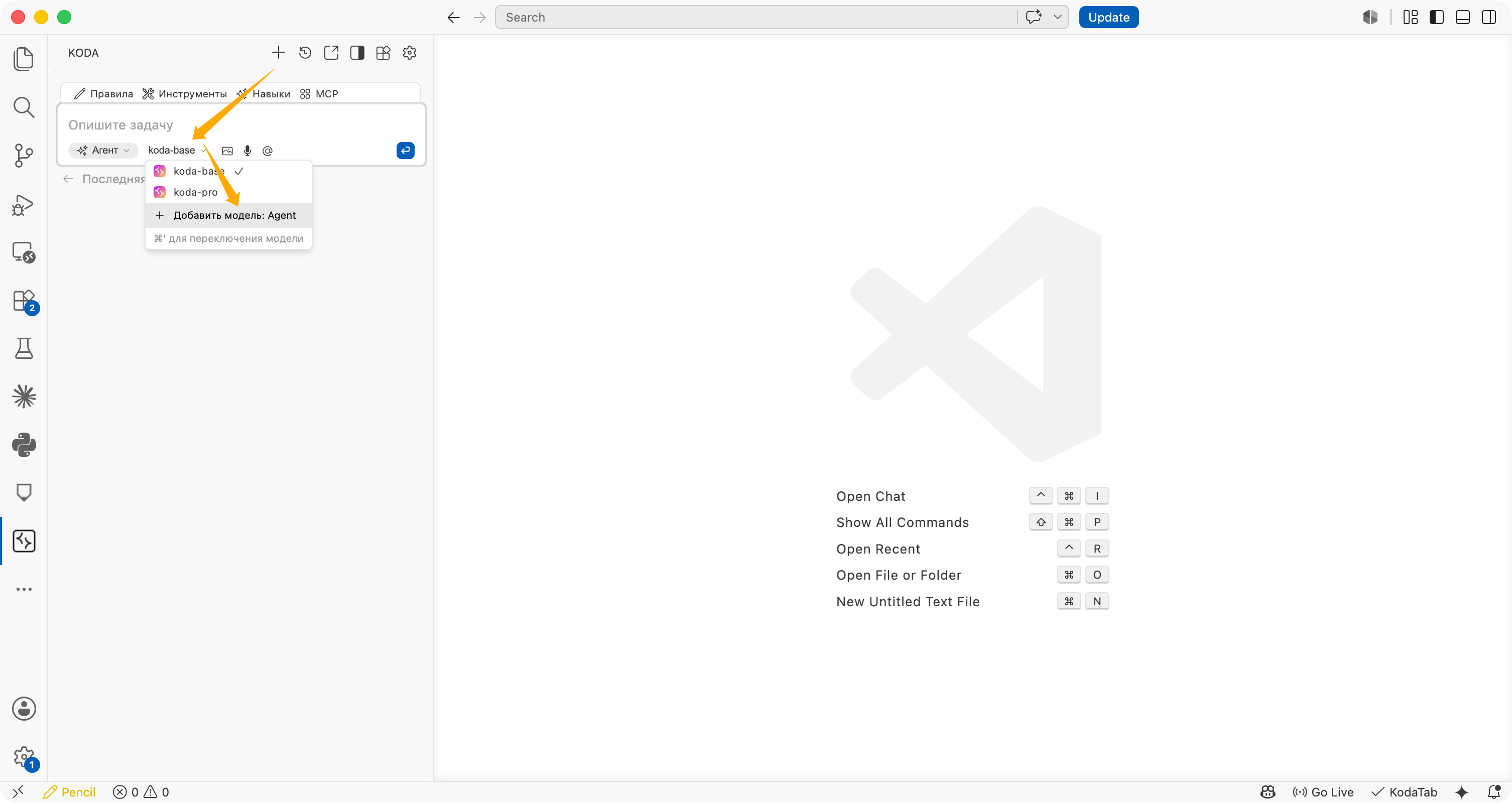Open the Accounts menu
The width and height of the screenshot is (1512, 803).
coord(24,709)
